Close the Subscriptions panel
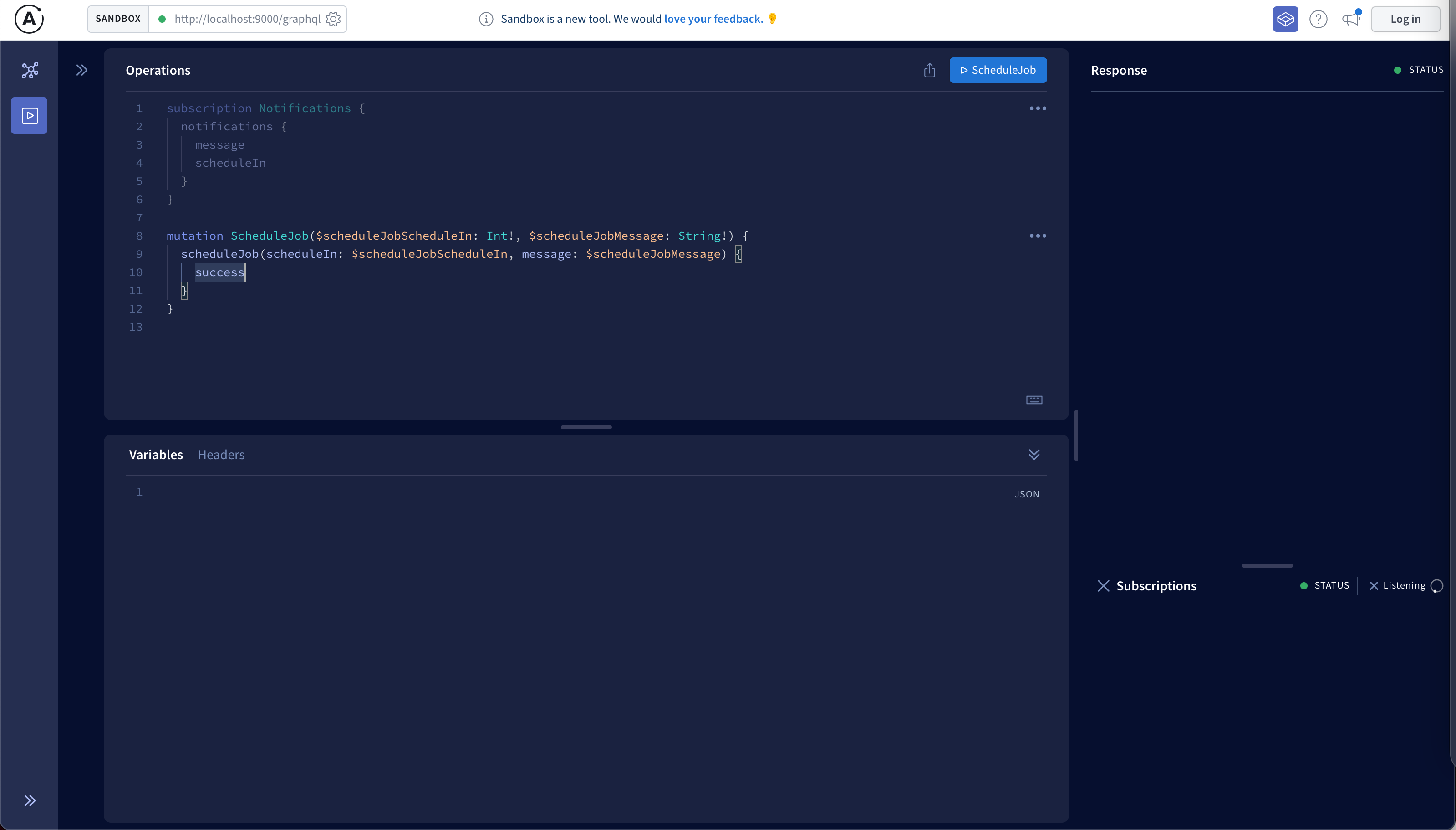This screenshot has width=1456, height=830. pos(1104,586)
